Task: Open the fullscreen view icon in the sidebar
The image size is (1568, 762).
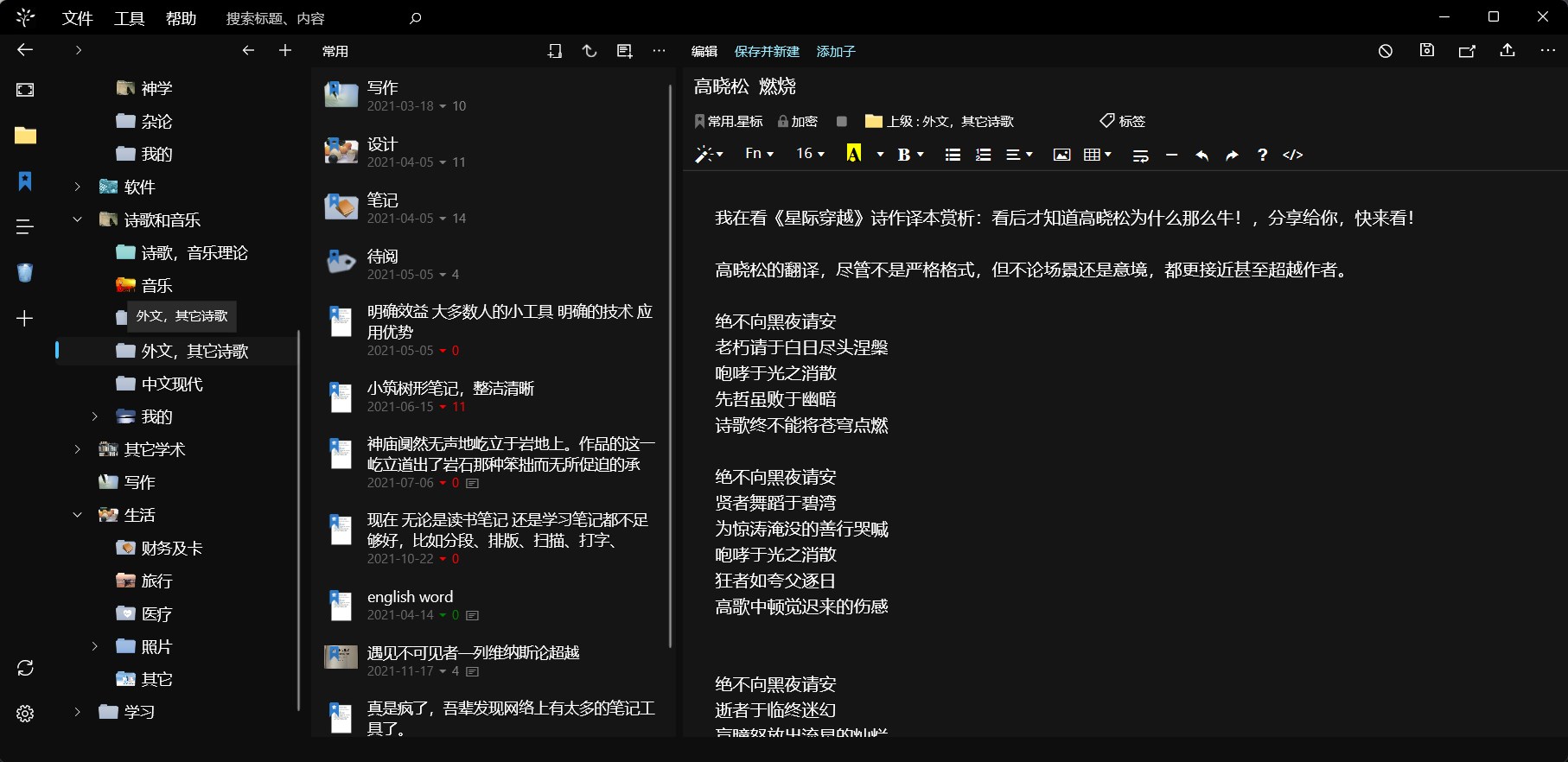Action: pos(25,90)
